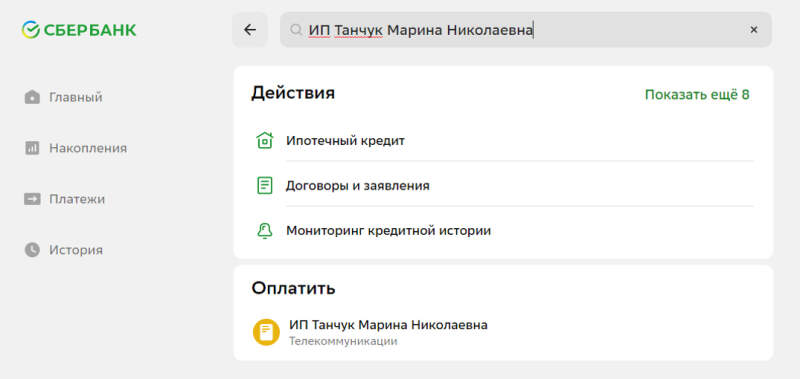Screen dimensions: 800x379
Task: Open Мониторинг кредитной истории
Action: tap(388, 231)
